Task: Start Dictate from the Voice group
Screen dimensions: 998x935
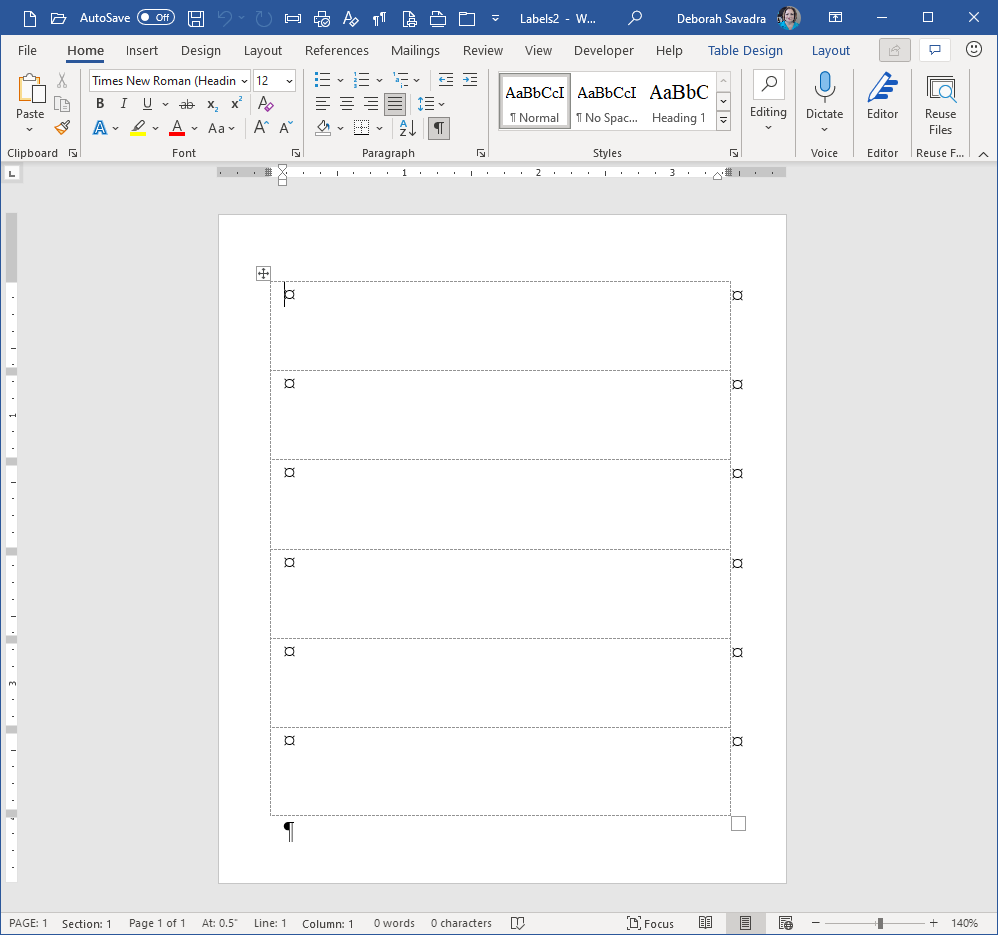Action: 824,97
